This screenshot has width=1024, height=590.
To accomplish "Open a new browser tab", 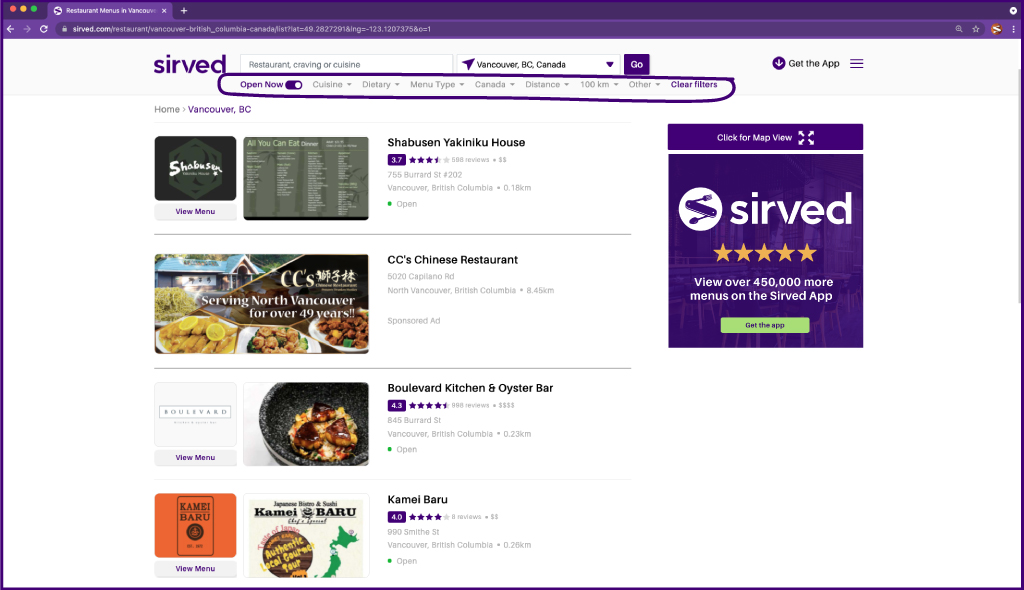I will (184, 10).
